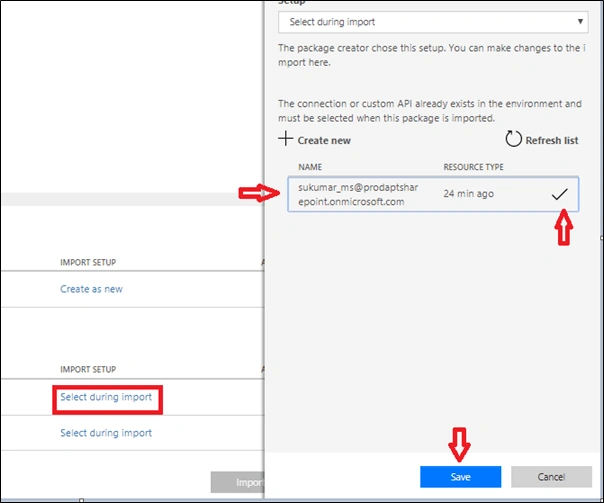Image resolution: width=604 pixels, height=503 pixels.
Task: Click the plus icon beside Create new
Action: pyautogui.click(x=285, y=139)
